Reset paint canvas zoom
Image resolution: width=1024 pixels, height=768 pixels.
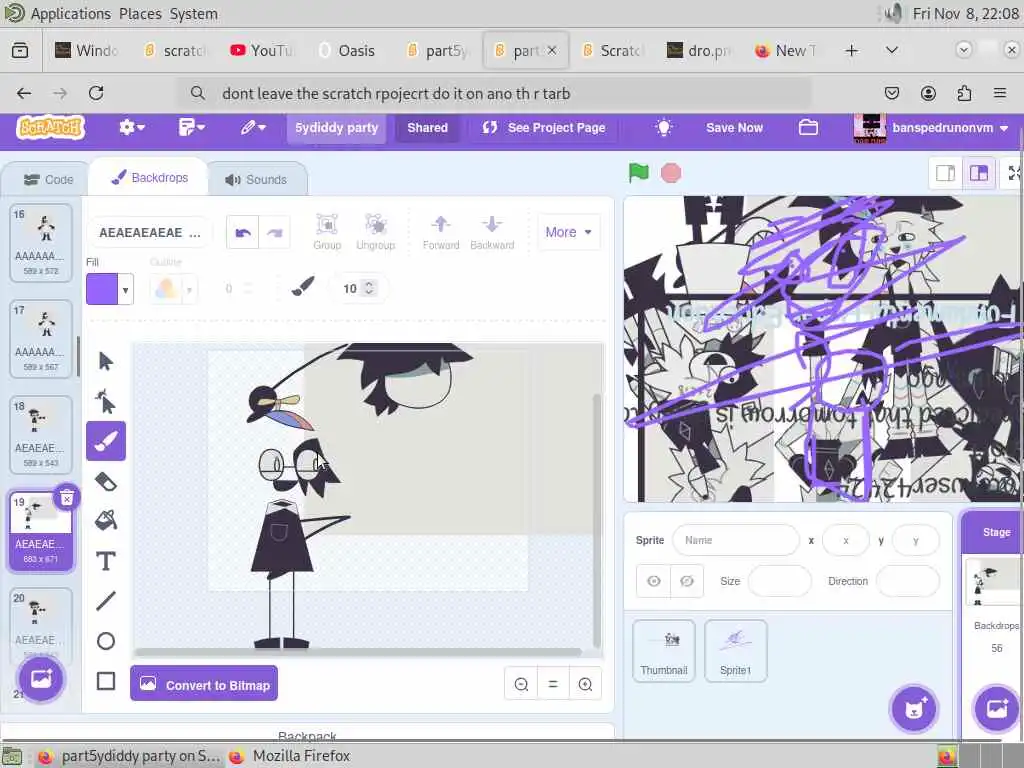[x=553, y=684]
